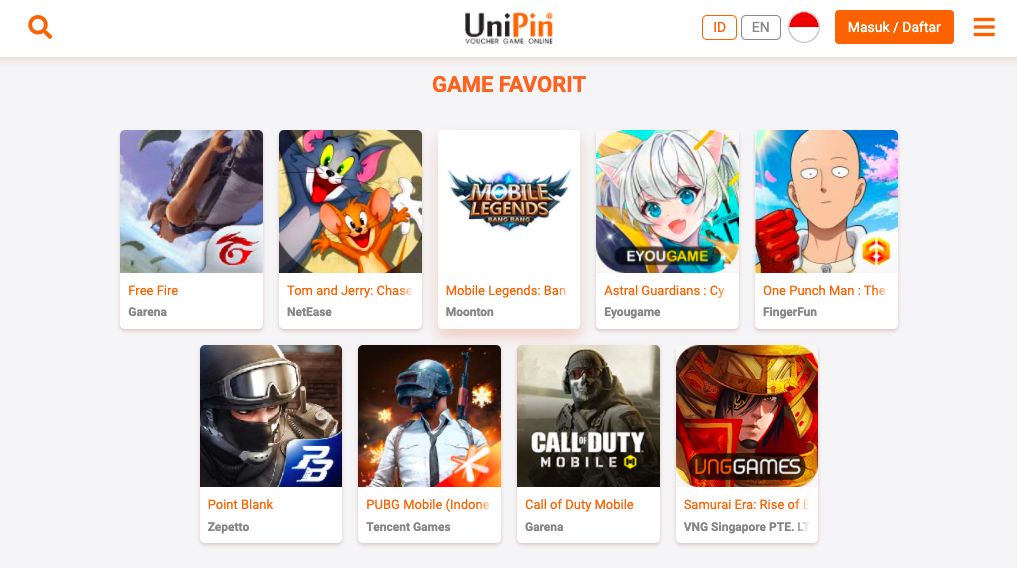Choose the Astral Guardians Eyougame image
This screenshot has height=568, width=1017.
coord(667,201)
